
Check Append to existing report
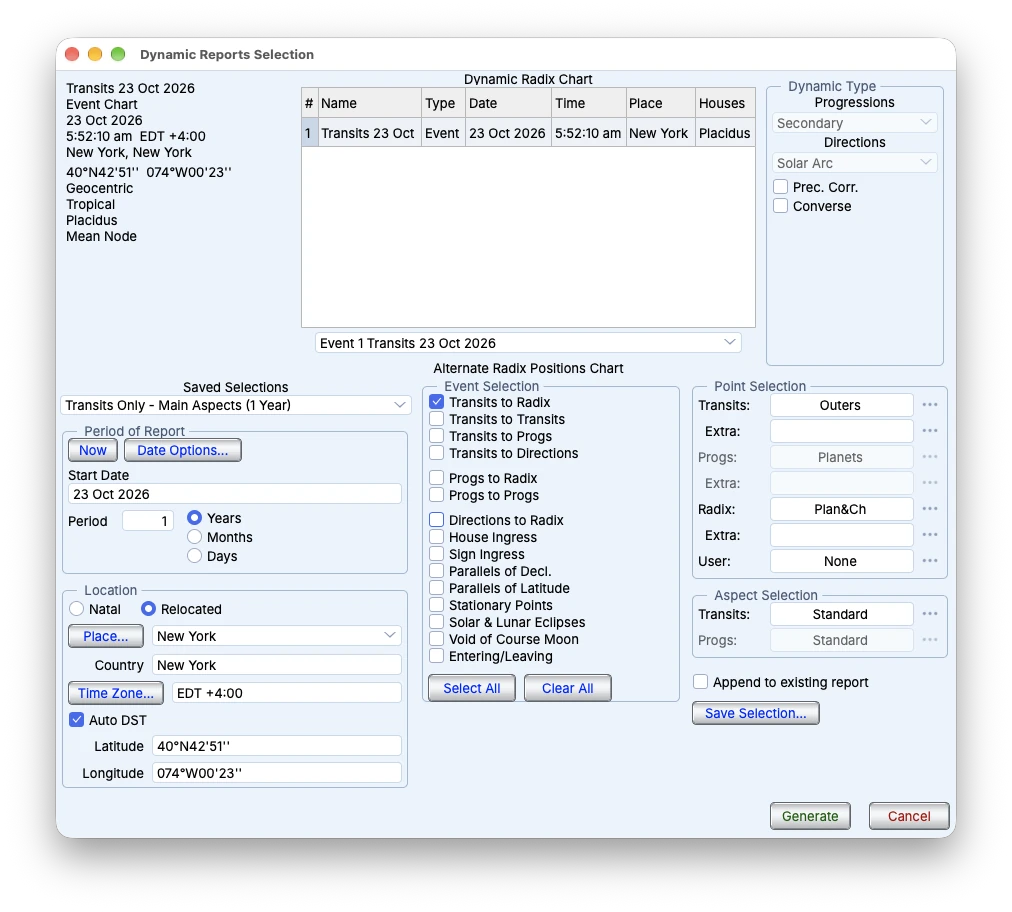[x=700, y=682]
